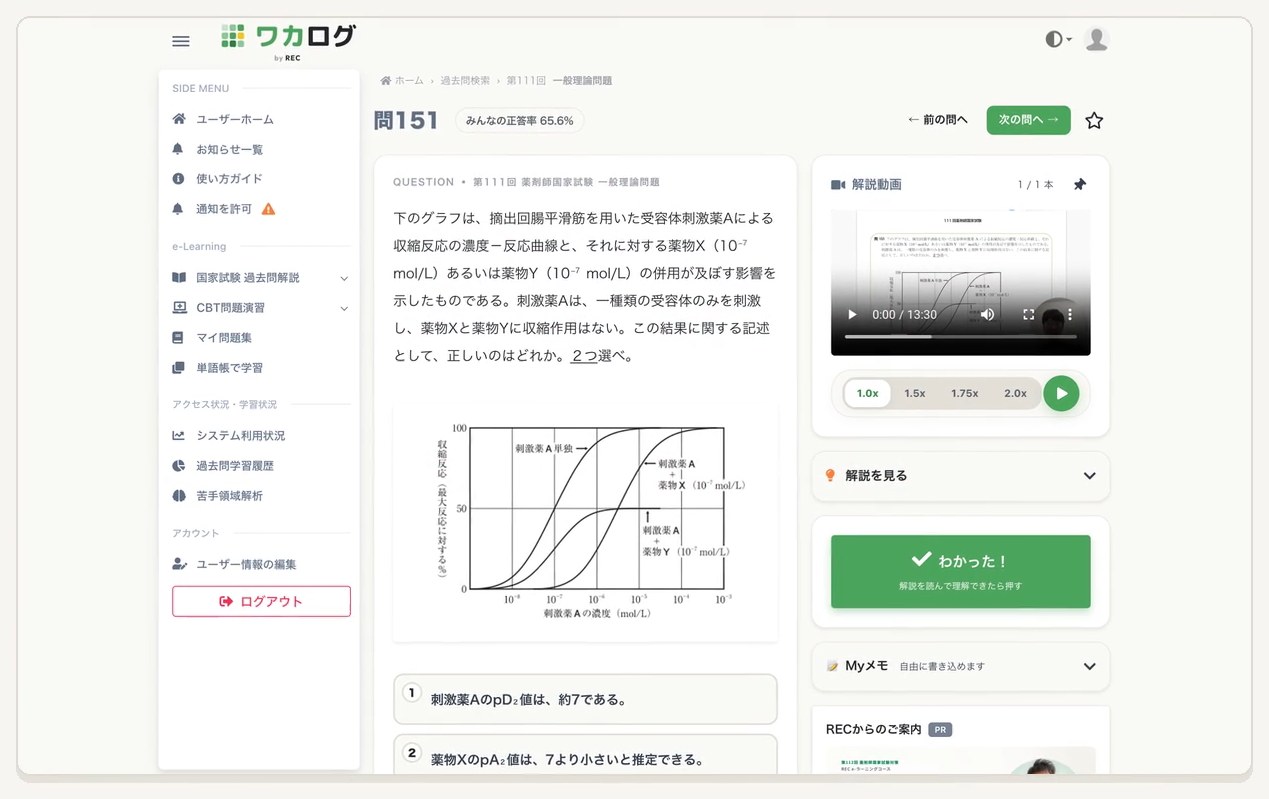Click the orange warning triangle icon
The width and height of the screenshot is (1269, 799).
(x=268, y=209)
